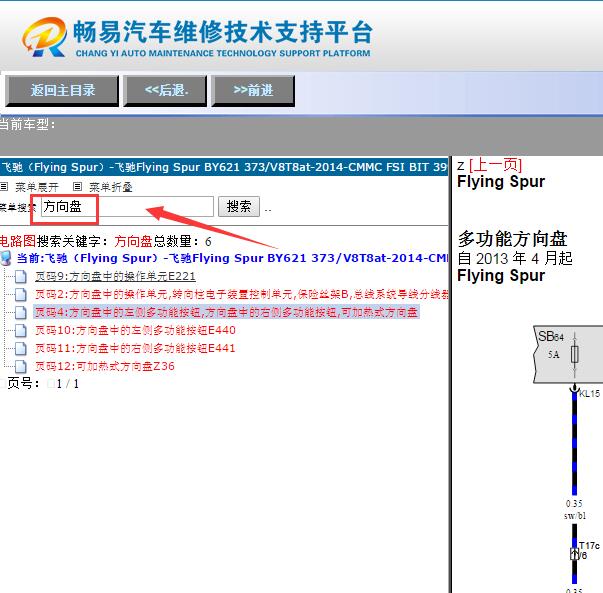Image resolution: width=603 pixels, height=593 pixels.
Task: Click the root node computer icon
Action: 6,258
